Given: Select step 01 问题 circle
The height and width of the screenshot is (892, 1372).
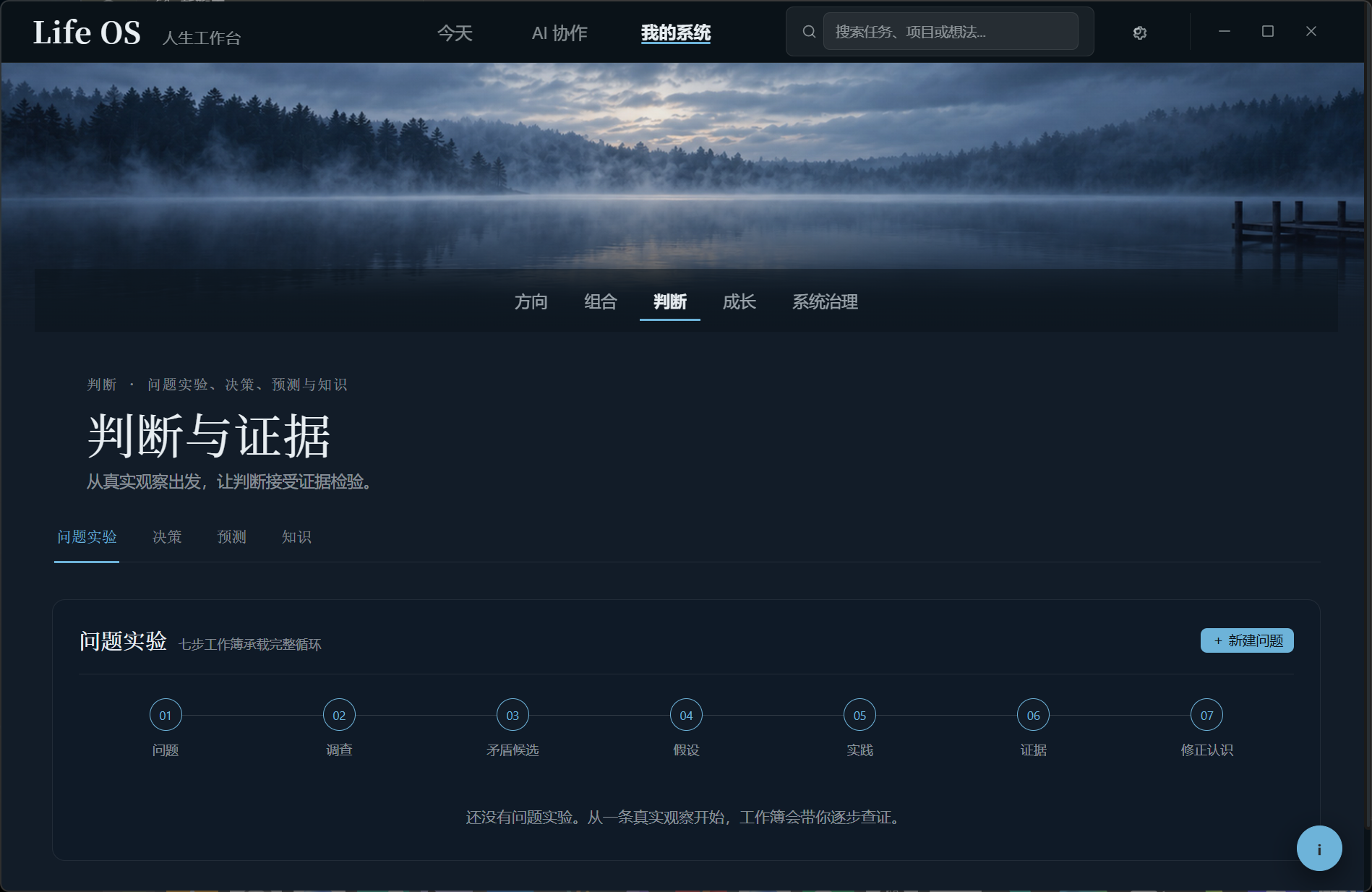Looking at the screenshot, I should pyautogui.click(x=166, y=716).
